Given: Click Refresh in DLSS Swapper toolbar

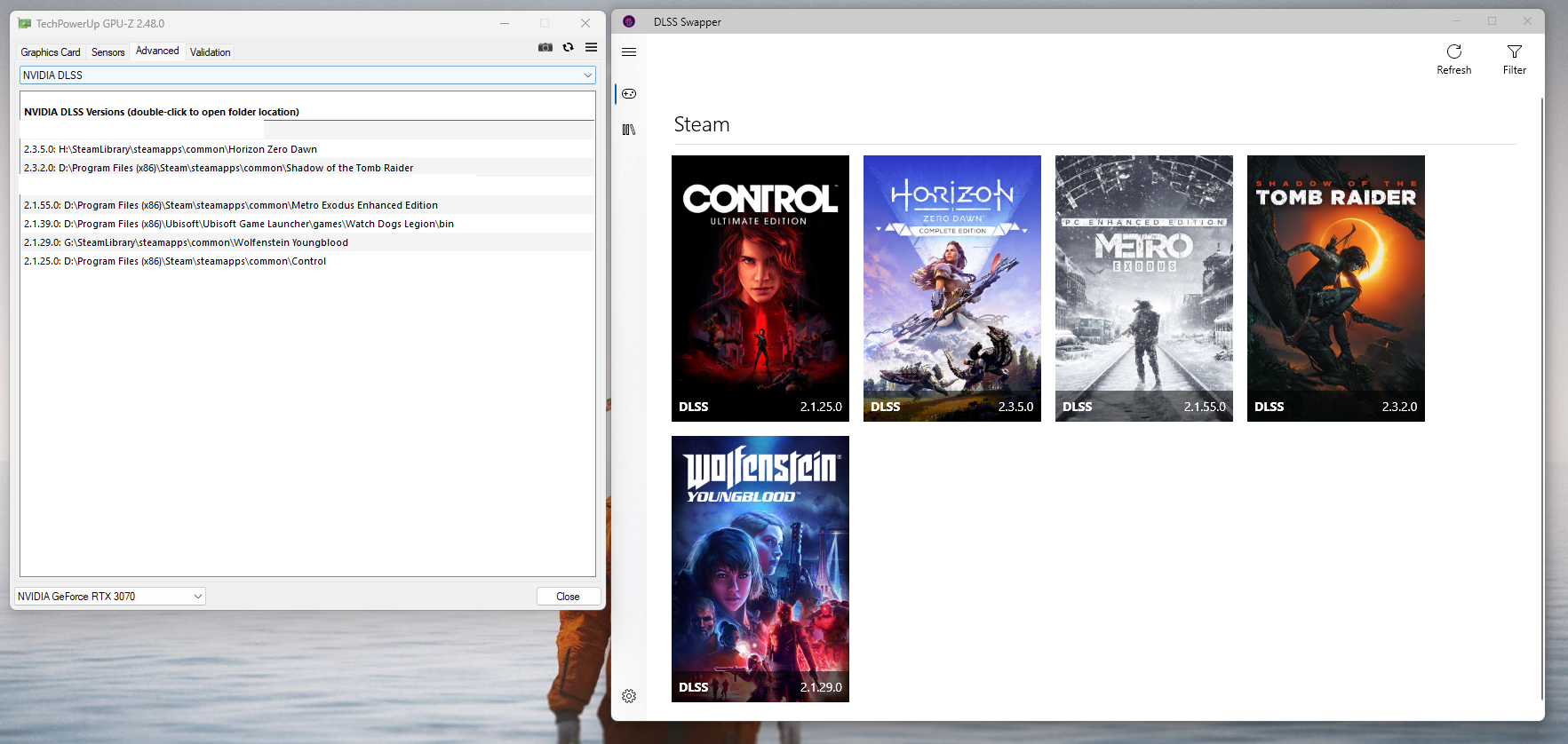Looking at the screenshot, I should point(1454,59).
